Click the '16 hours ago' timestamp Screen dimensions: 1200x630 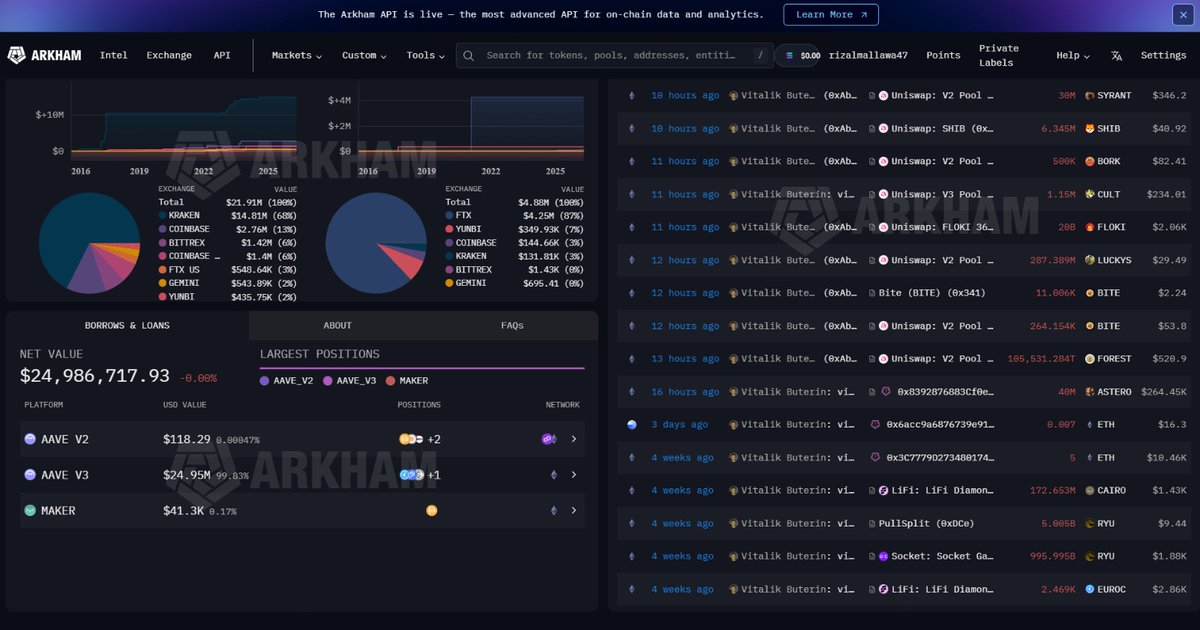(685, 392)
